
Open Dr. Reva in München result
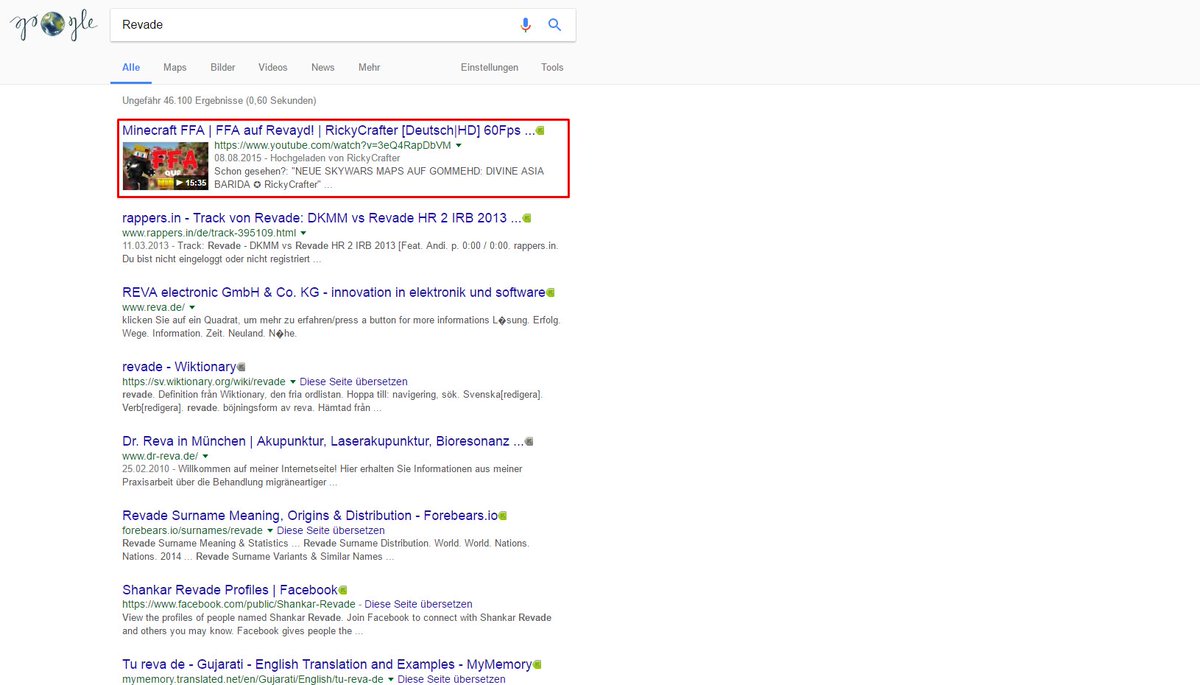tap(322, 441)
